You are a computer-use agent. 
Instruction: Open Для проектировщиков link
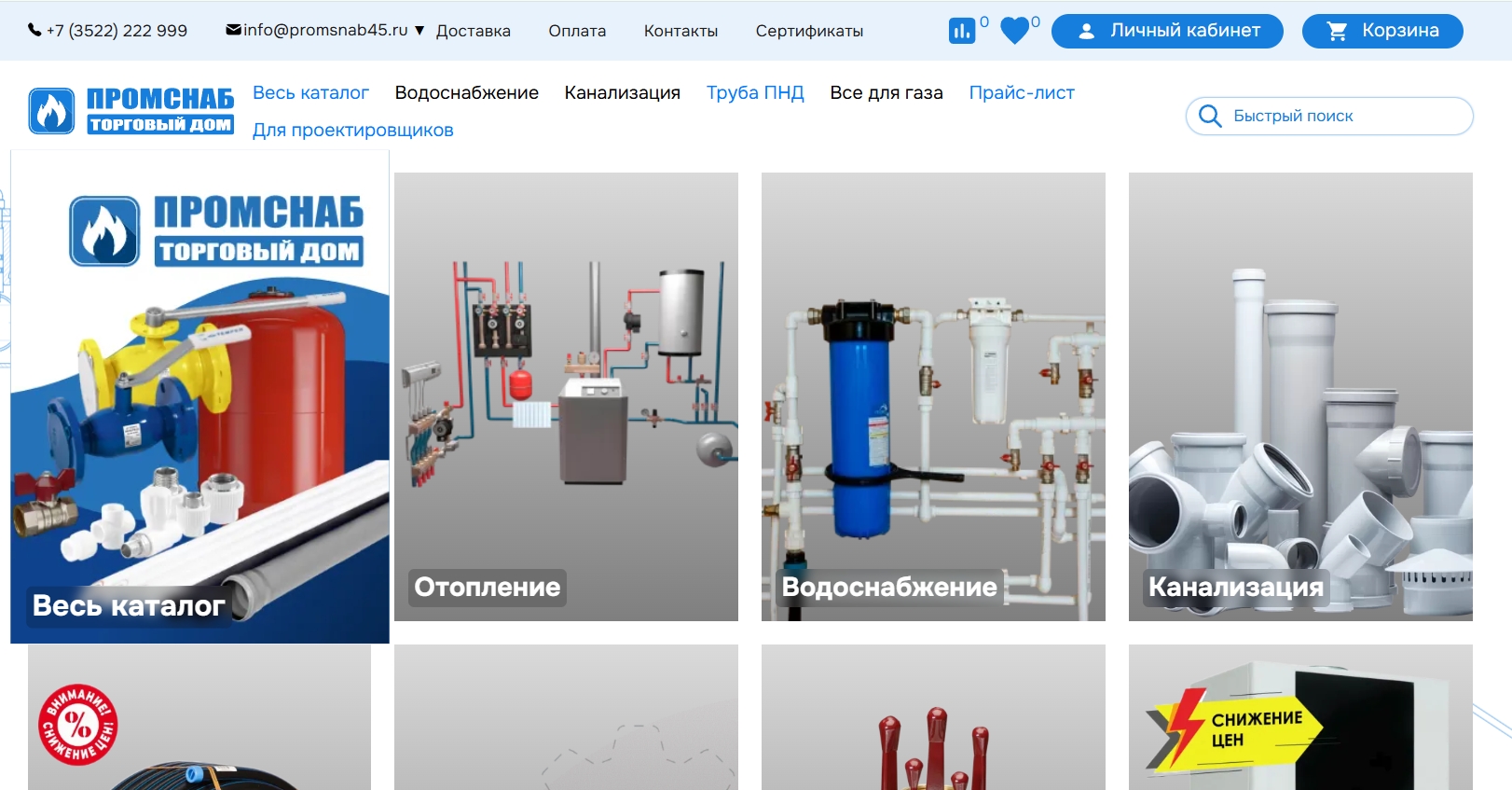click(353, 130)
